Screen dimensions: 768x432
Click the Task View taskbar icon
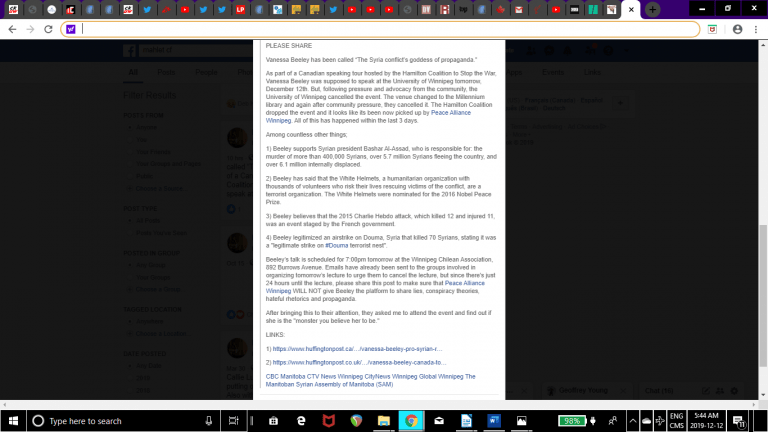[x=233, y=421]
